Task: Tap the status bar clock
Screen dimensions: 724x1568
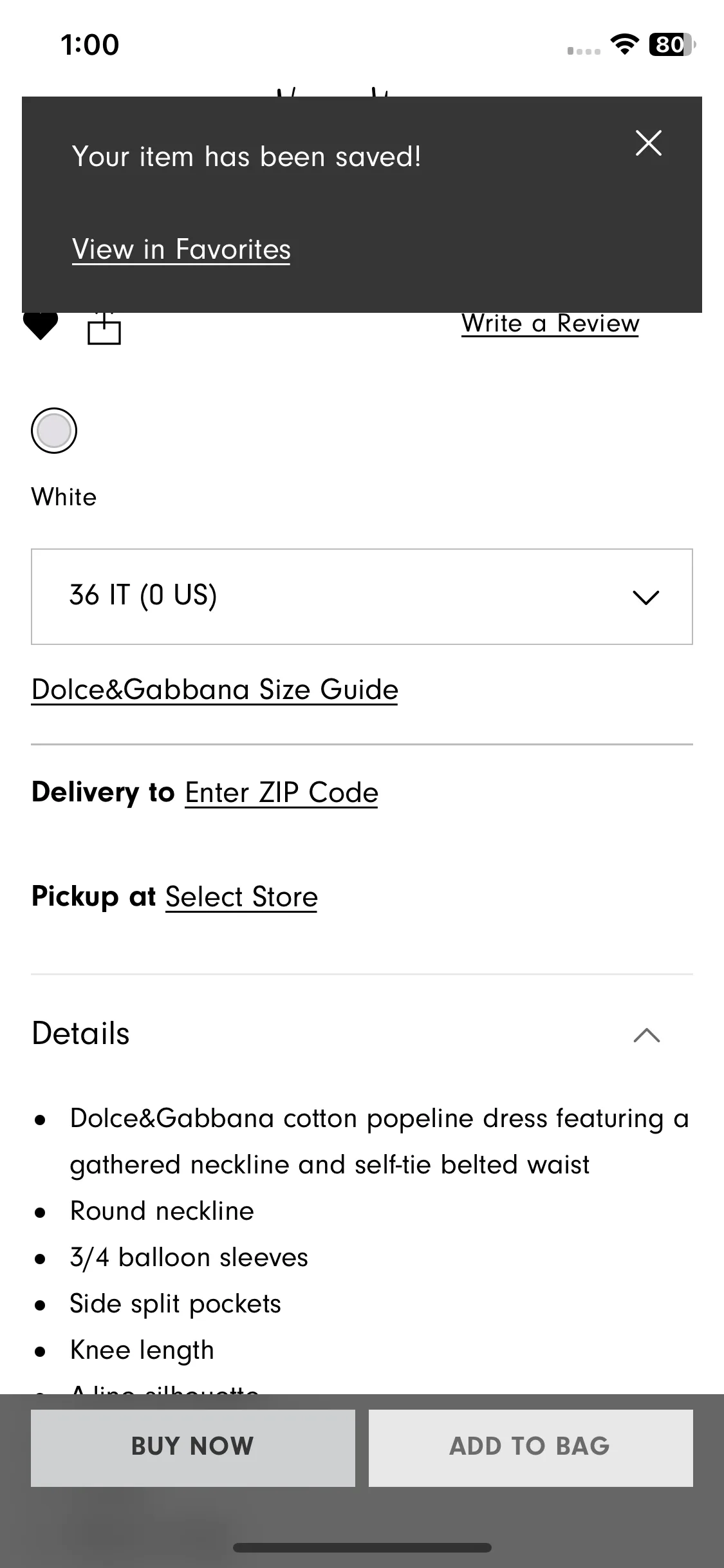Action: (x=90, y=45)
